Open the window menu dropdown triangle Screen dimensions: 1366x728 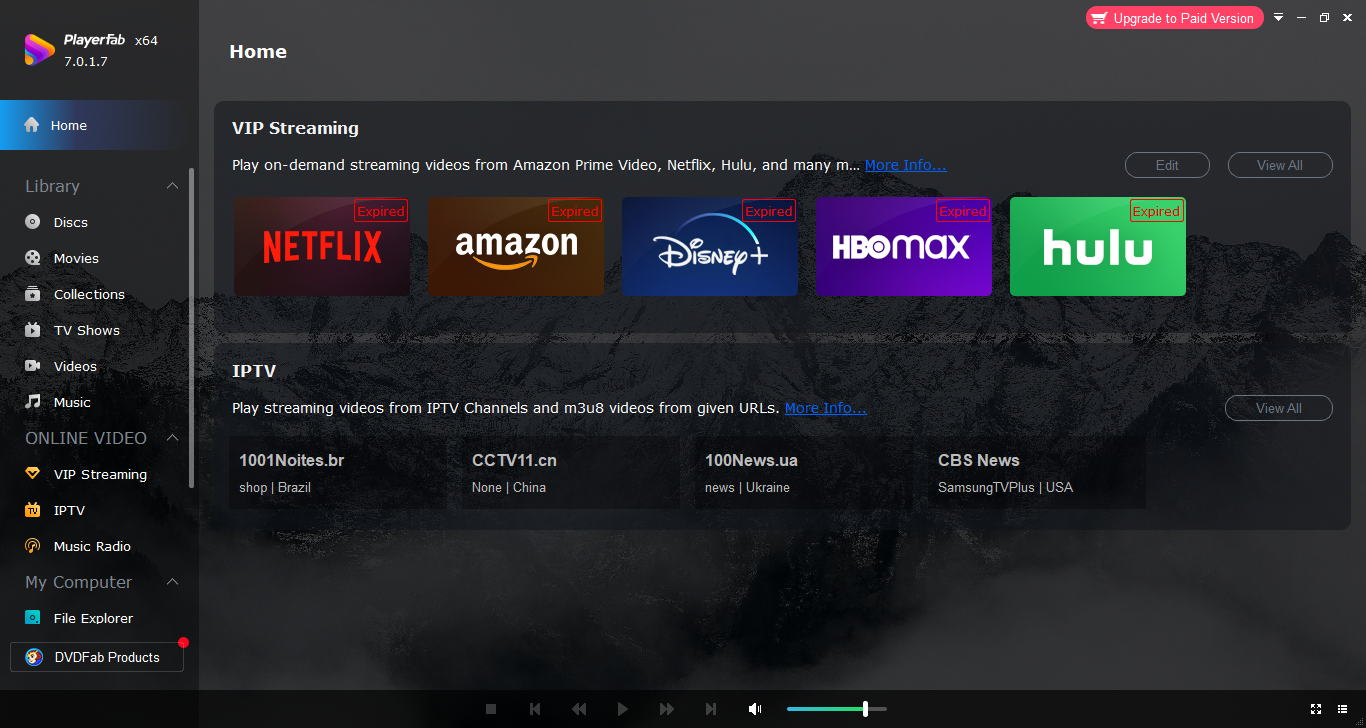click(x=1278, y=18)
